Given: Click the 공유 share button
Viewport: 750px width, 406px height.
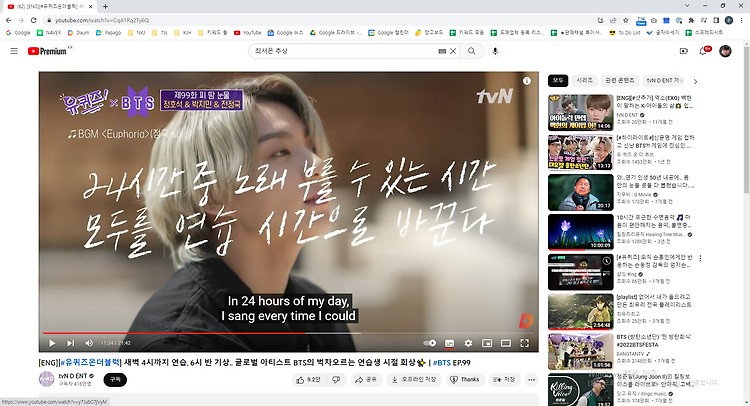Looking at the screenshot, I should point(365,379).
